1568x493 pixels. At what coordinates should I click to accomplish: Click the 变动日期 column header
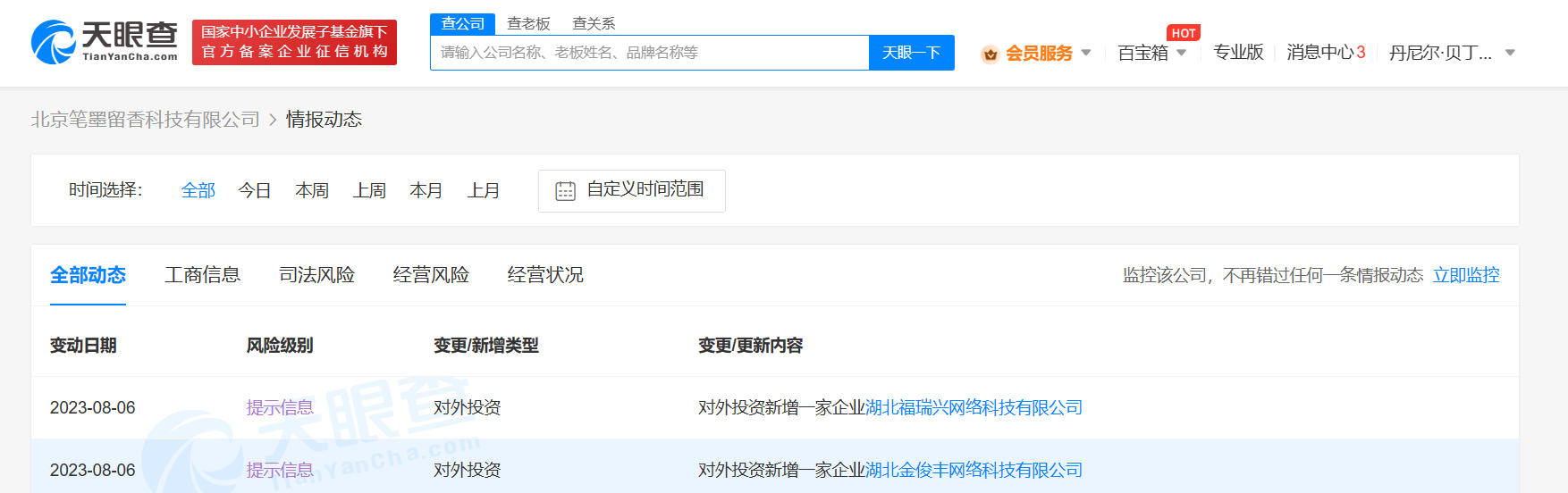click(83, 346)
